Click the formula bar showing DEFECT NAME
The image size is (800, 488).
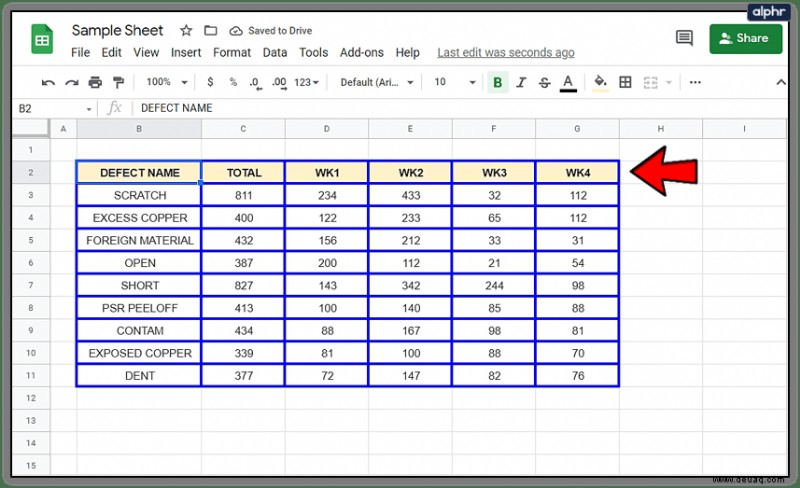tap(459, 108)
